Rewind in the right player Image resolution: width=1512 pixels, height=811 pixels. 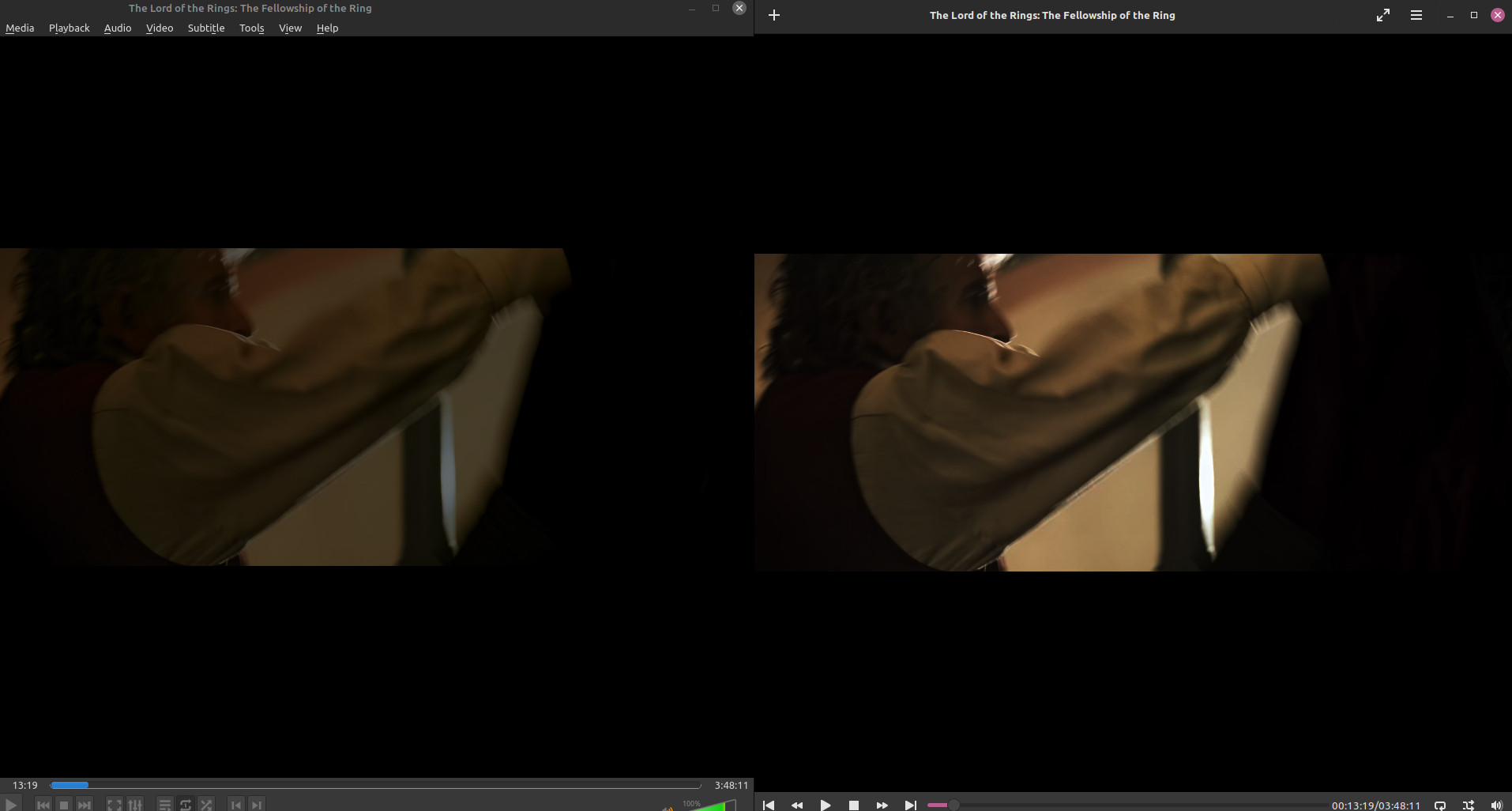pyautogui.click(x=797, y=805)
